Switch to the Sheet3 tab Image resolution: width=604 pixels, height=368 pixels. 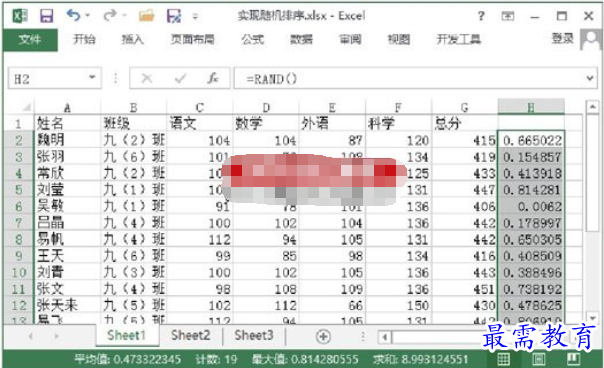click(x=254, y=335)
